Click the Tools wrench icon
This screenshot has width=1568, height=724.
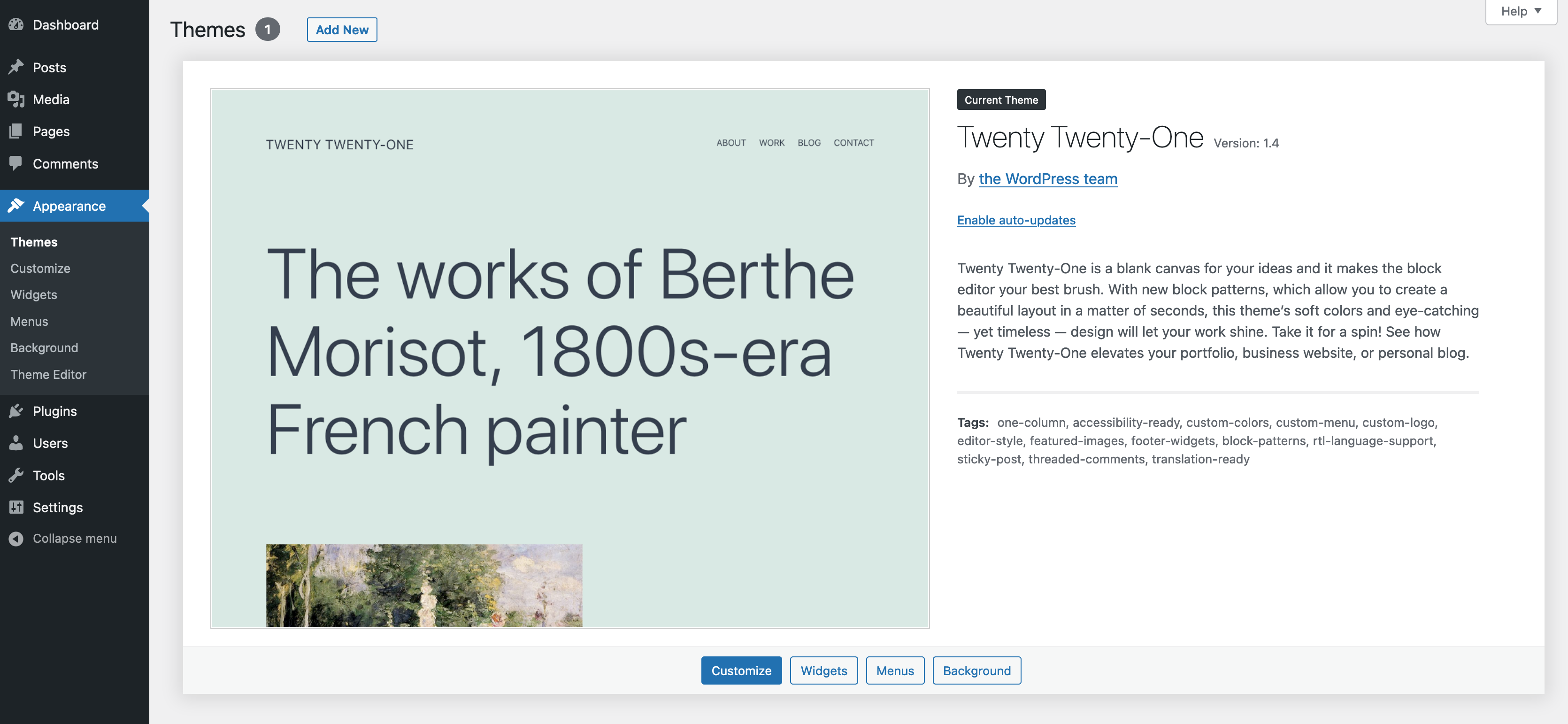point(16,475)
